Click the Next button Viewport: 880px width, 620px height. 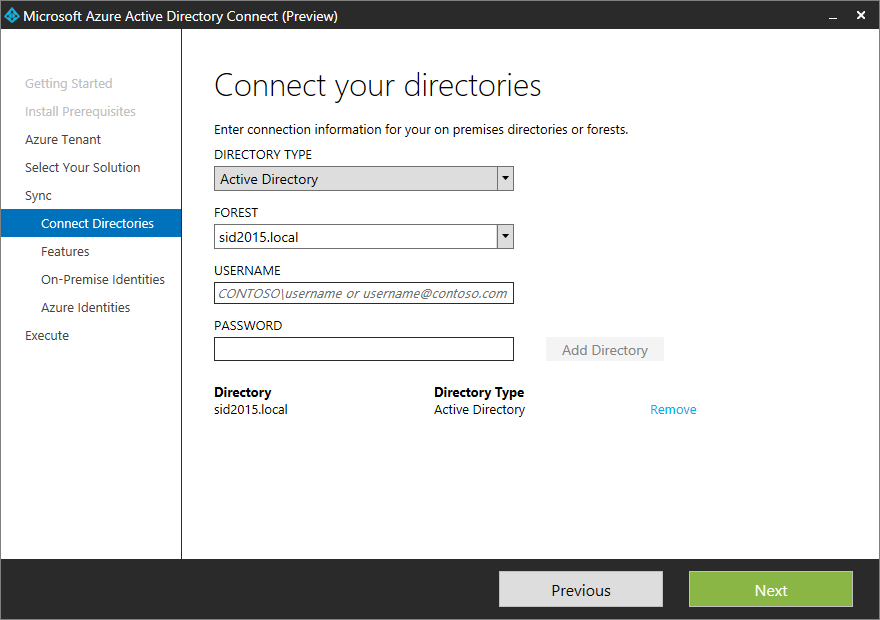770,589
